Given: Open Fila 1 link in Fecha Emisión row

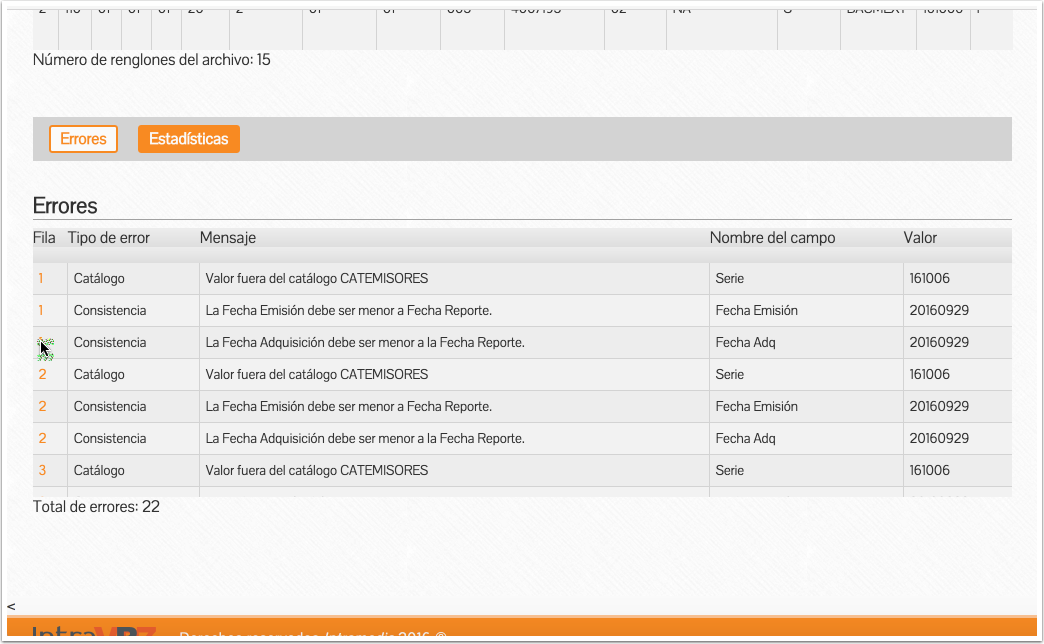Looking at the screenshot, I should pyautogui.click(x=41, y=311).
